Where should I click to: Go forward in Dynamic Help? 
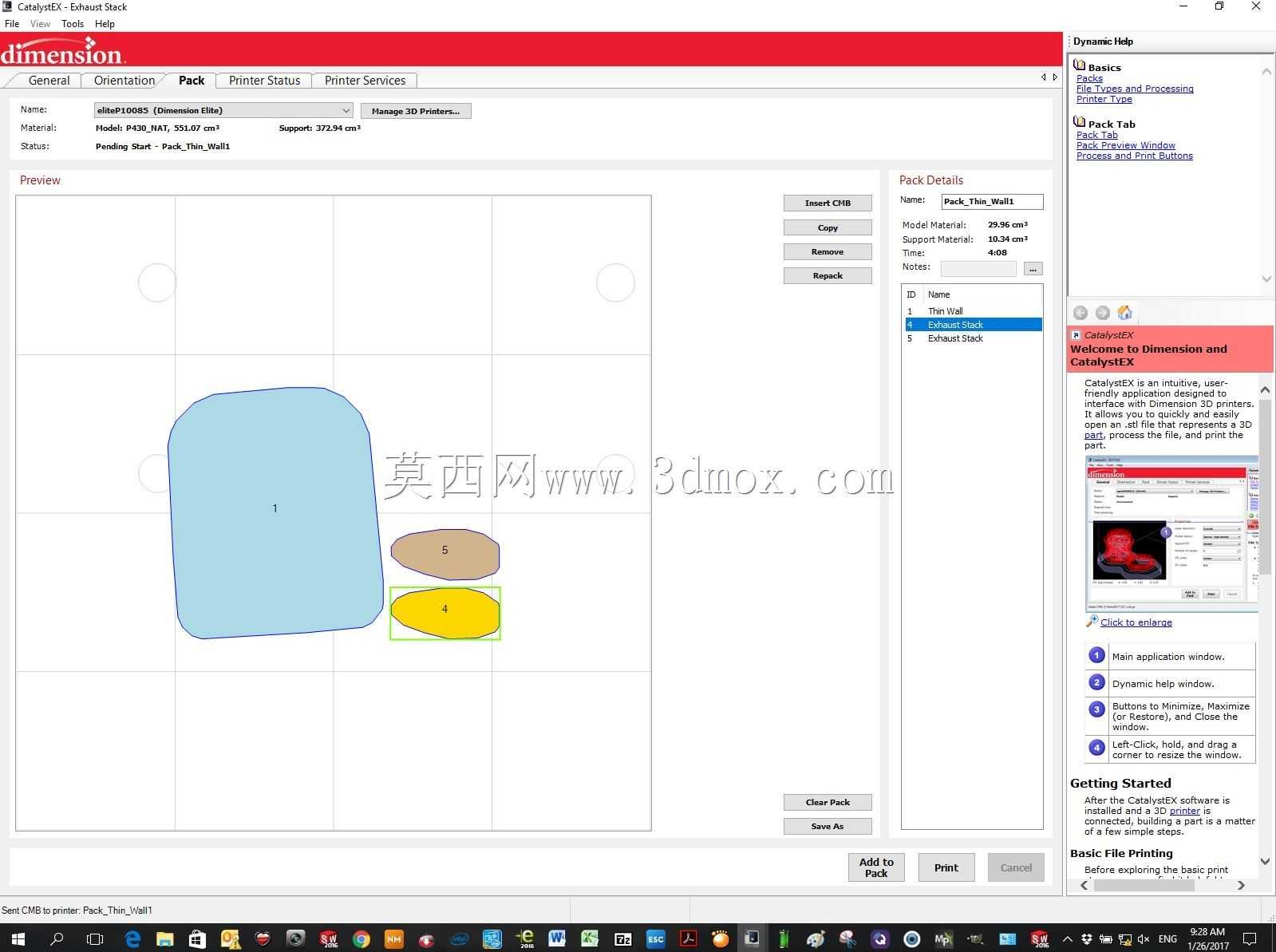coord(1102,313)
